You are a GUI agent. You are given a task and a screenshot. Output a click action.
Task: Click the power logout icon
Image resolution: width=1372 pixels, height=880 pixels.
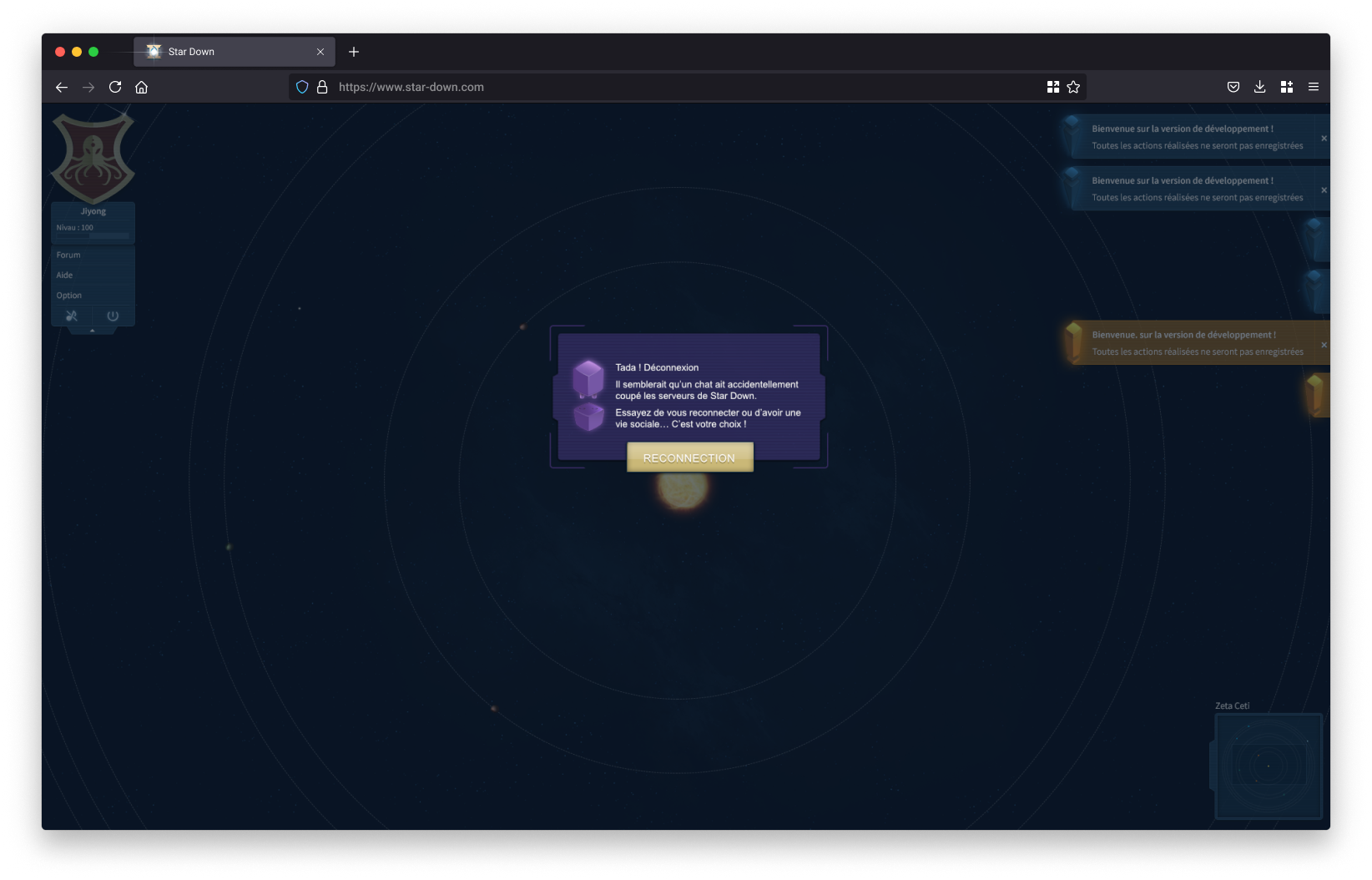[113, 316]
